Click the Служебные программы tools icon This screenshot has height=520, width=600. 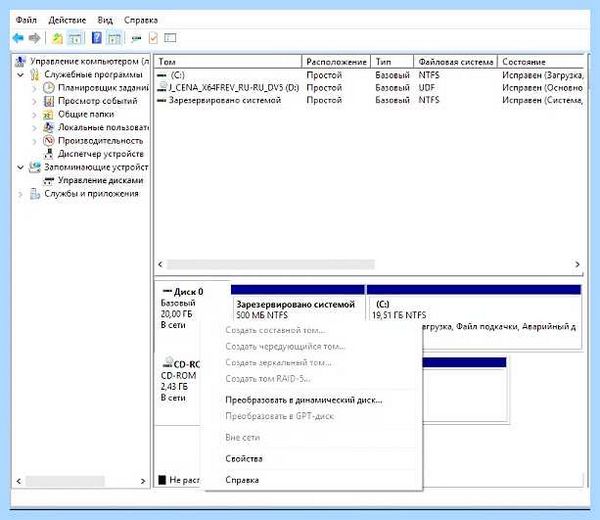point(35,75)
